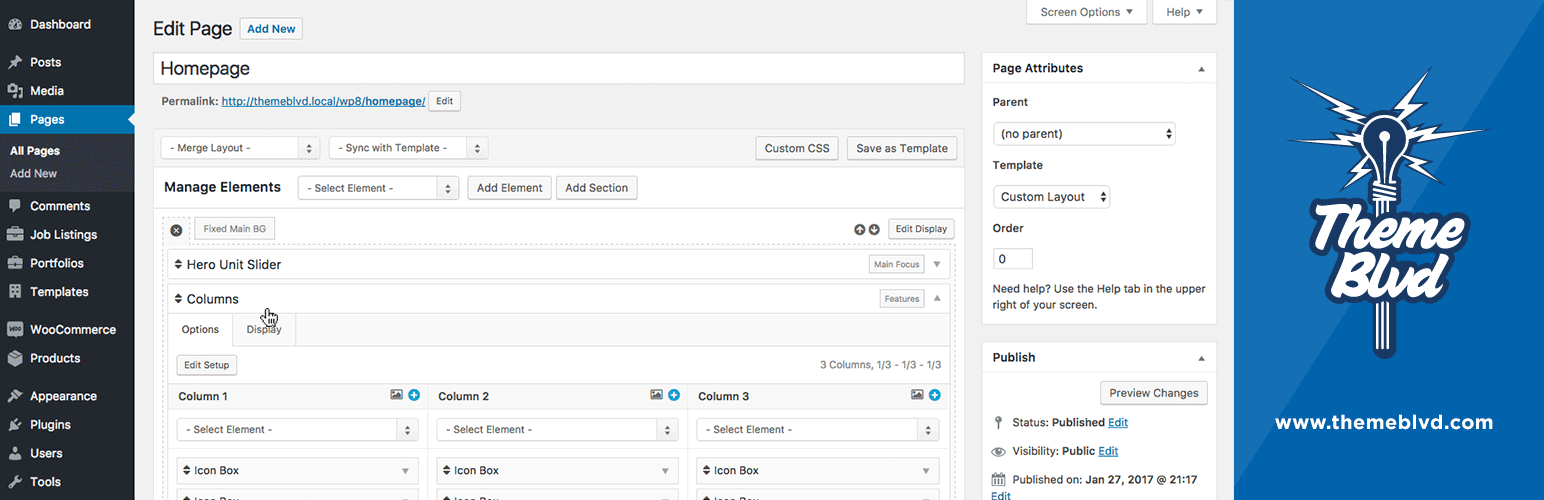Screen dimensions: 1544x500
Task: Click the Portfolios sidebar icon
Action: (15, 264)
